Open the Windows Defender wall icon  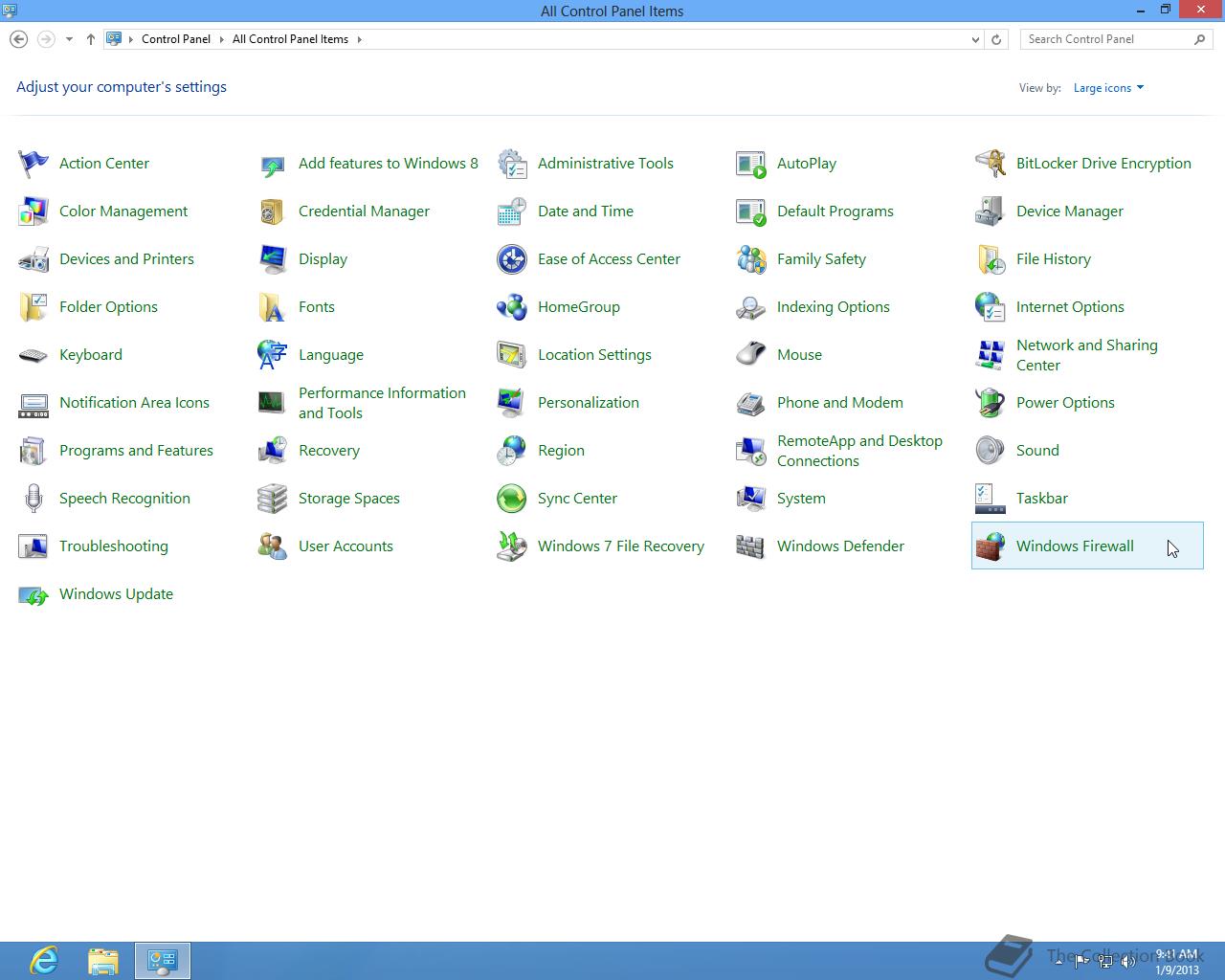[x=751, y=546]
